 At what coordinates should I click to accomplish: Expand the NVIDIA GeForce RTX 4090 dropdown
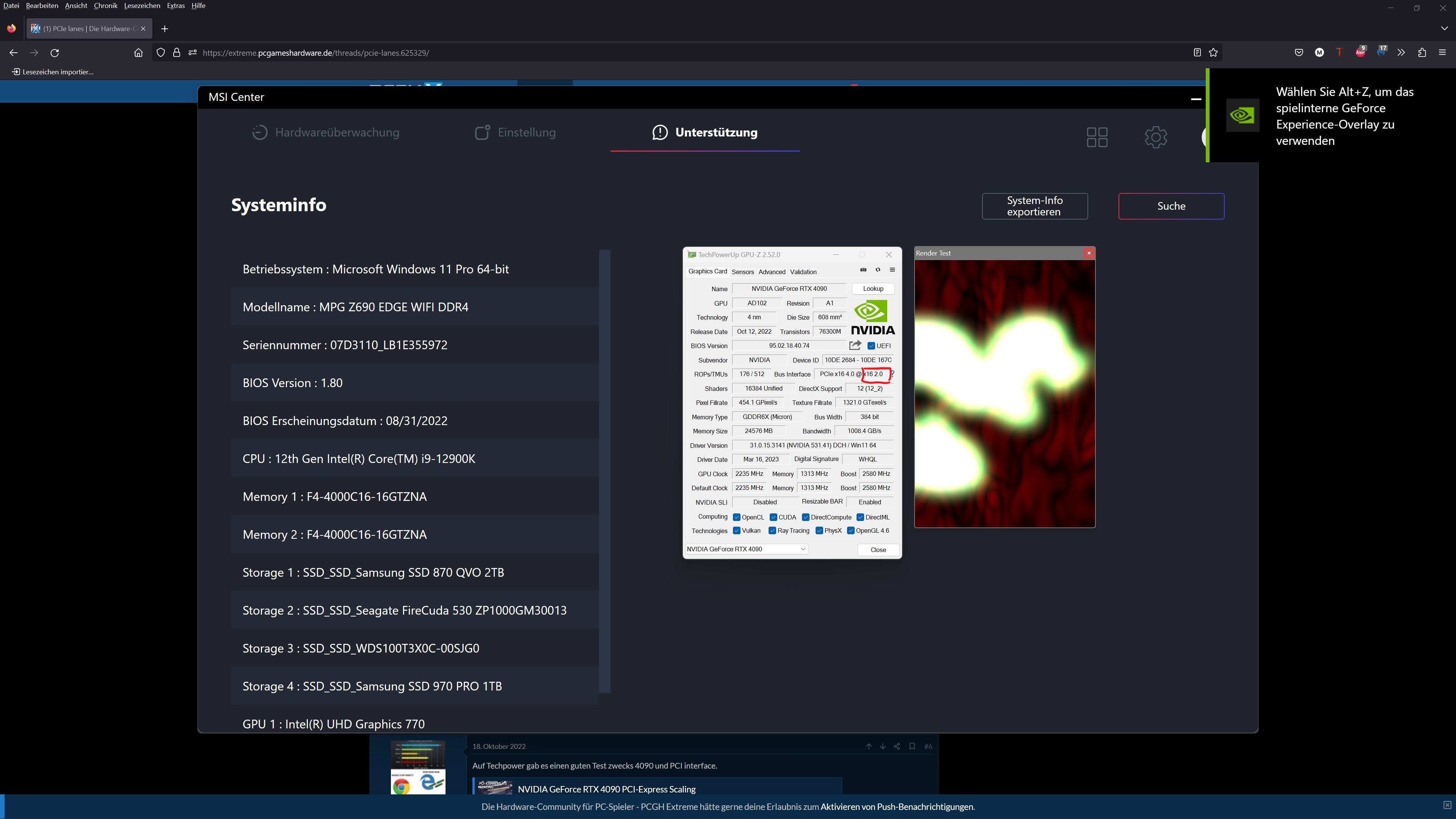[x=803, y=549]
